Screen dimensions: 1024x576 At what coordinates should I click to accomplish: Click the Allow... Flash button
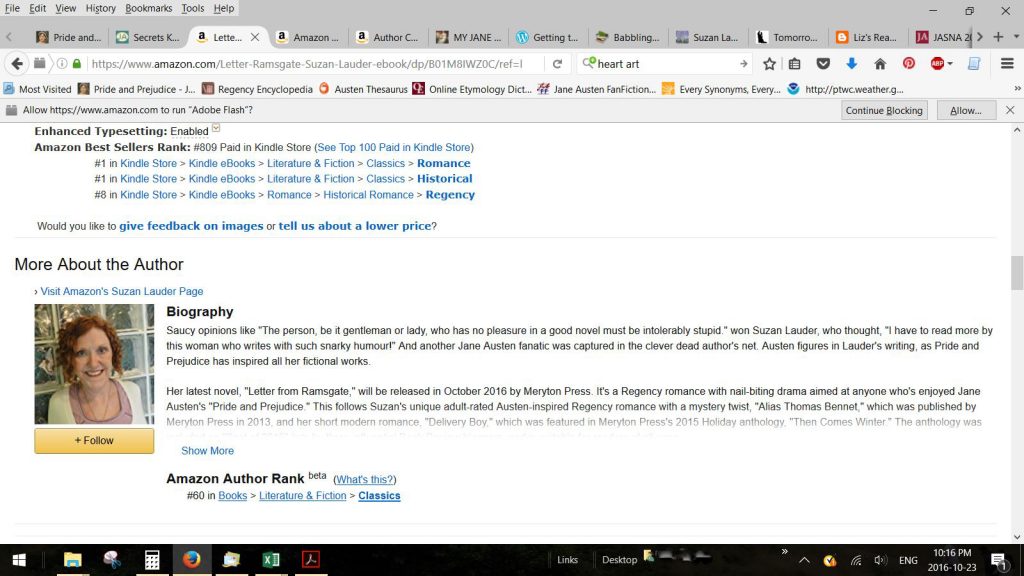click(x=966, y=110)
